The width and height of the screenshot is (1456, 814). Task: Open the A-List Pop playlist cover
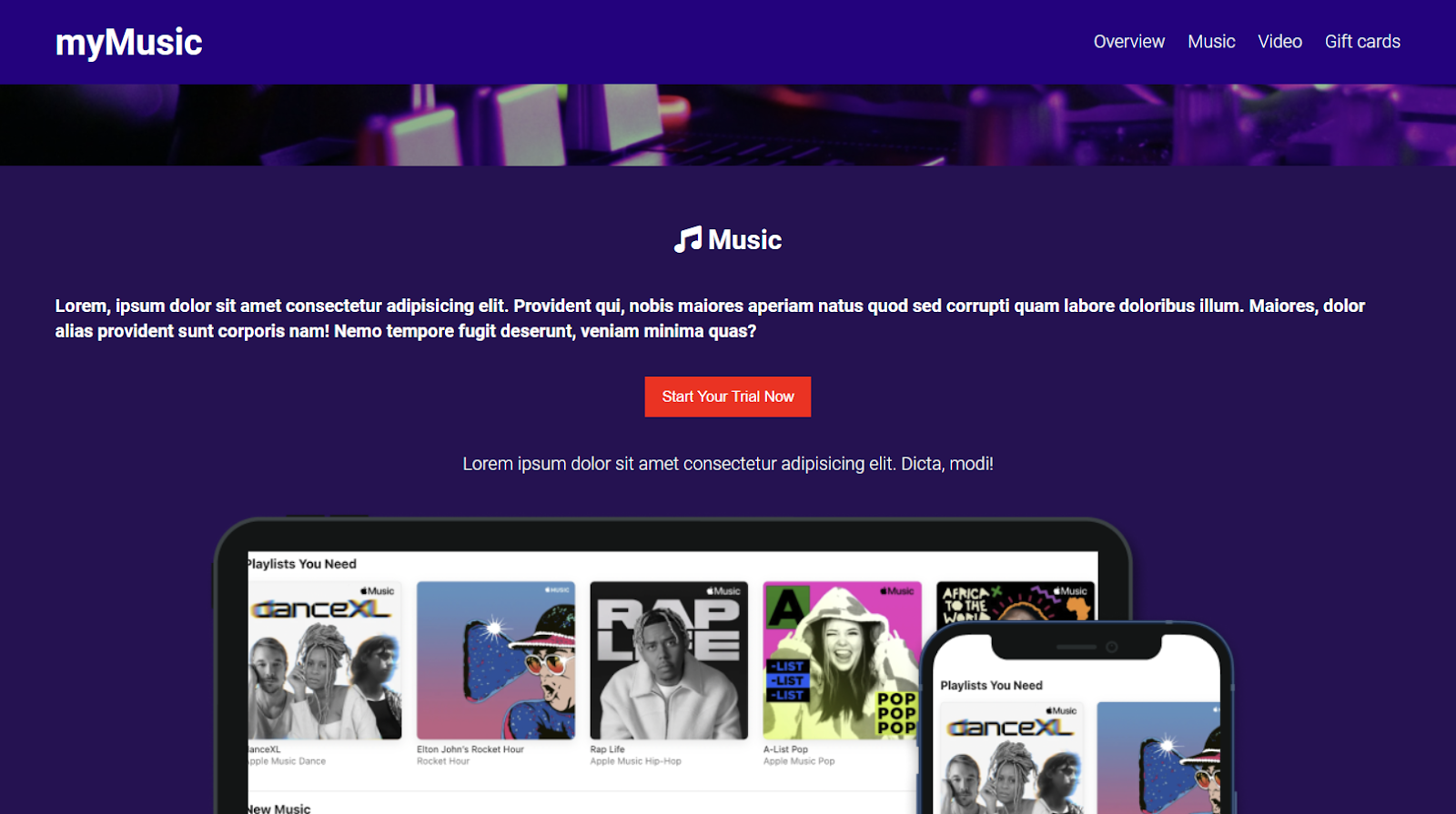(842, 660)
